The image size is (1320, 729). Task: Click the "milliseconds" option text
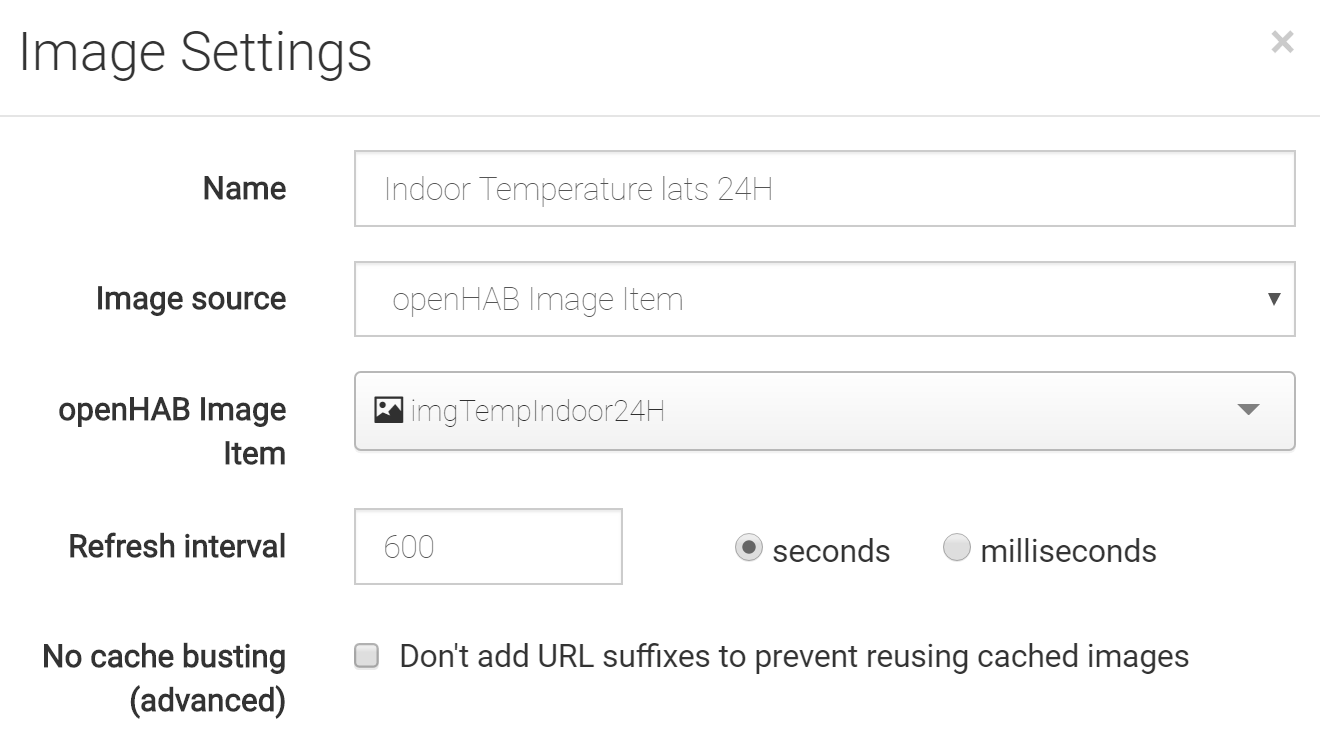click(x=1068, y=551)
